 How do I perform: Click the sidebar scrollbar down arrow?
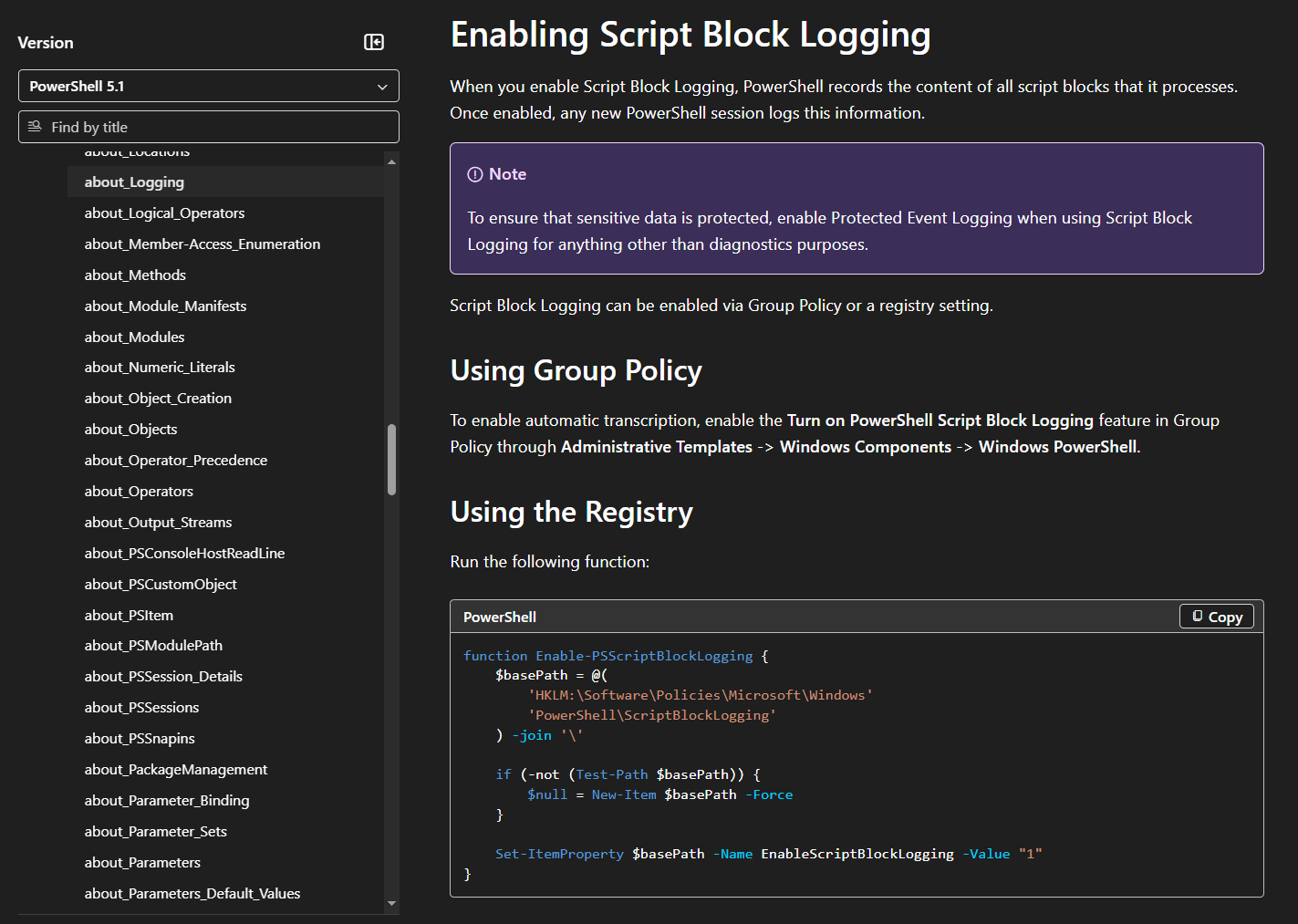click(392, 903)
